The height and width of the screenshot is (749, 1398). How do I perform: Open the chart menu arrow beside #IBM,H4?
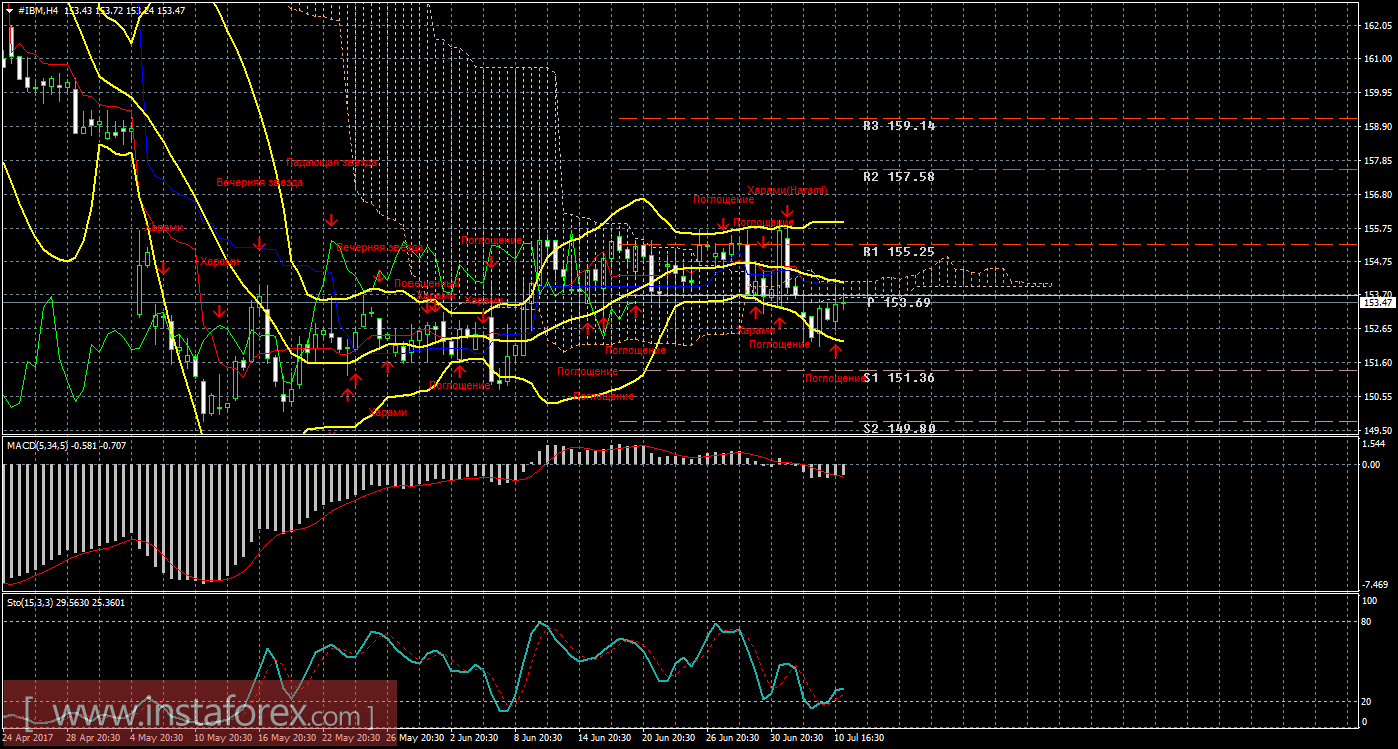coord(10,9)
